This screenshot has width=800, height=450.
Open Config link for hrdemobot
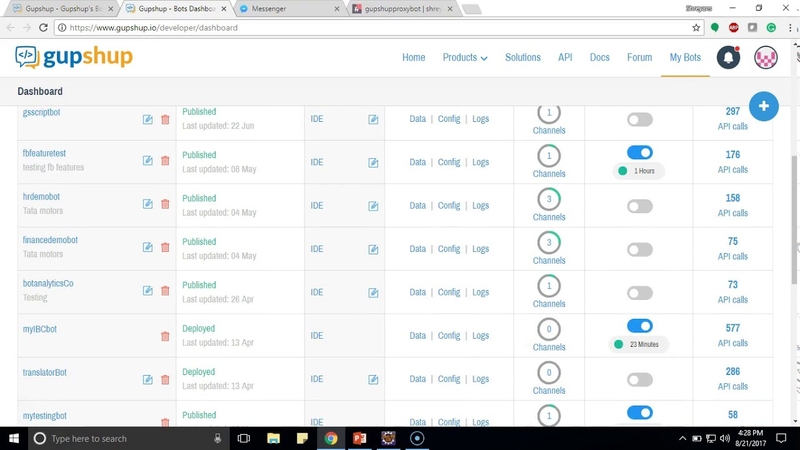(449, 206)
